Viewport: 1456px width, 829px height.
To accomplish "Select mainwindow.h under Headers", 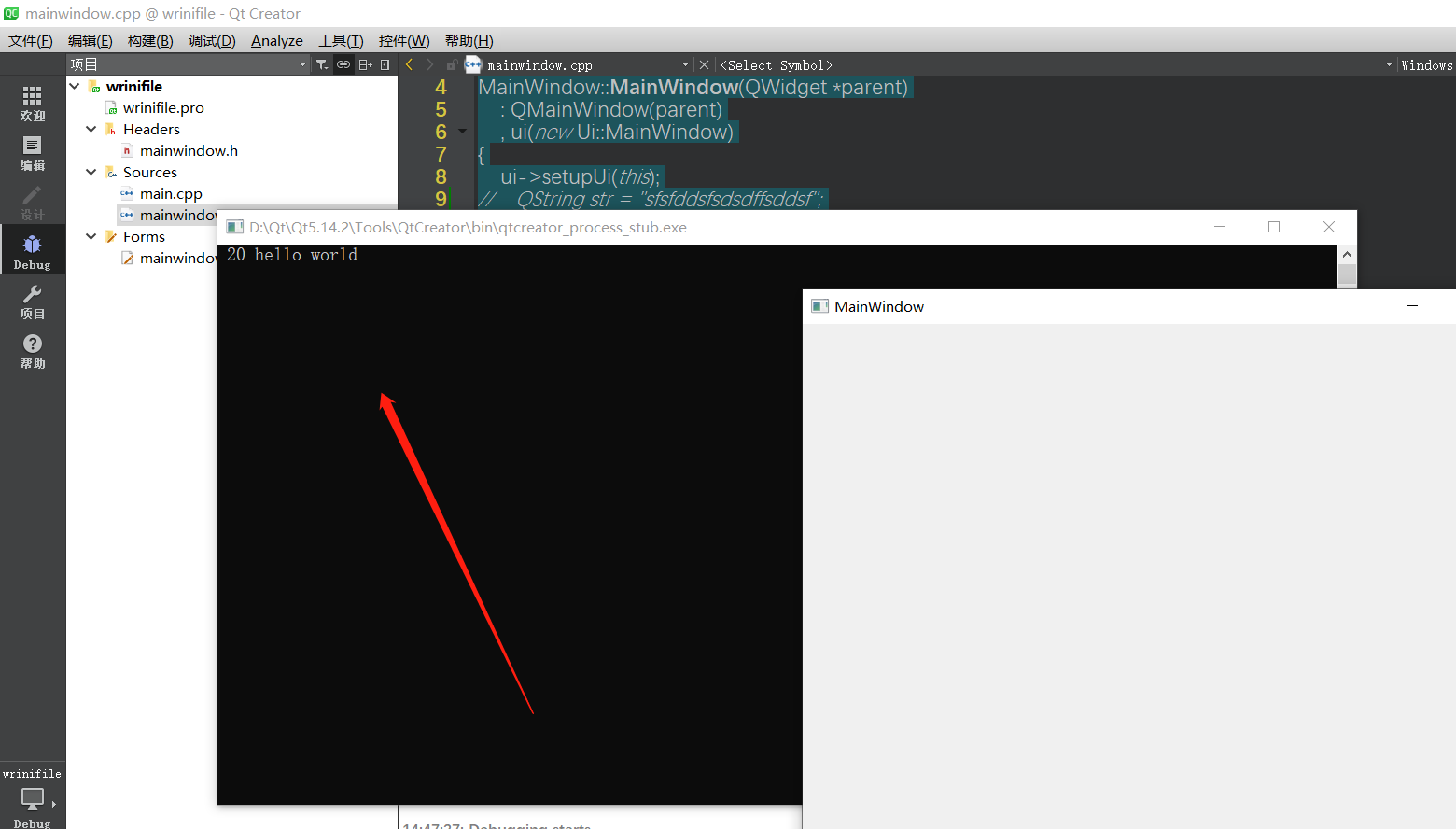I will [x=189, y=150].
